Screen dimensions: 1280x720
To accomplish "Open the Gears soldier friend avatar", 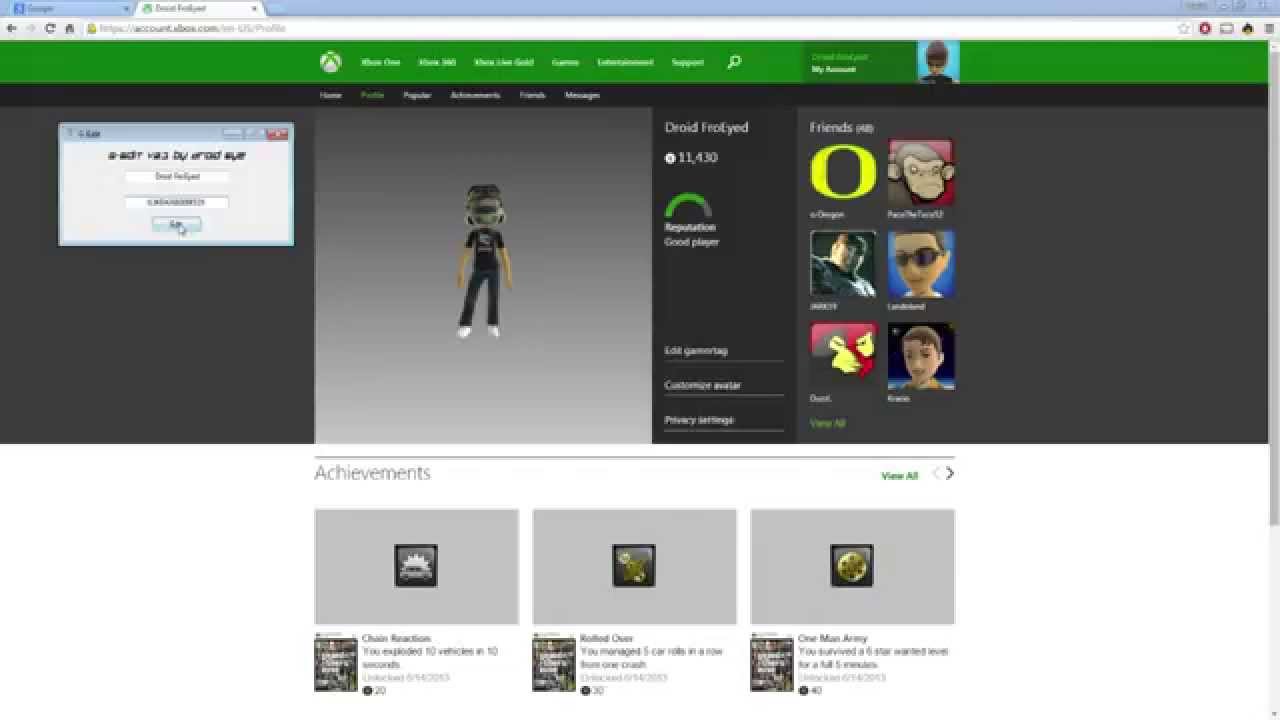I will tap(843, 264).
